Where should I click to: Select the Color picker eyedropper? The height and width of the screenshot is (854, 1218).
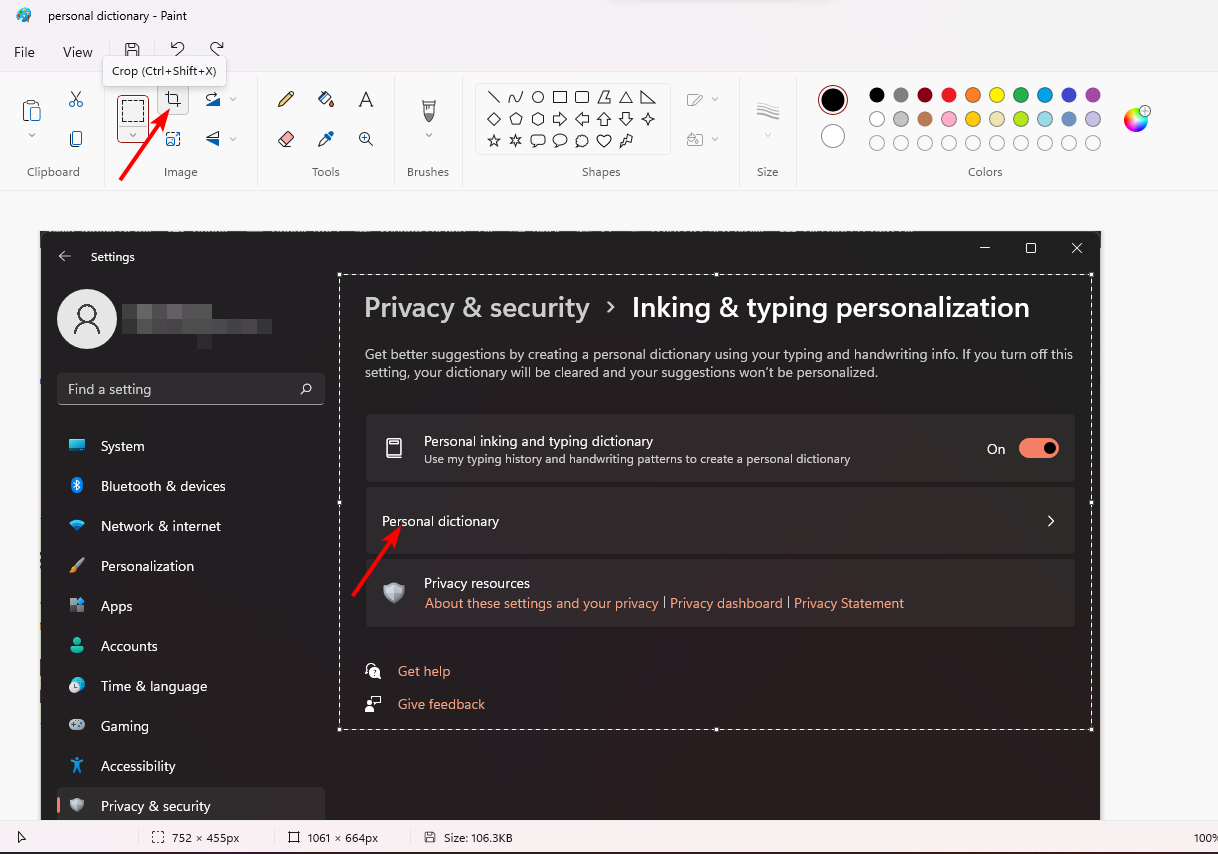tap(326, 139)
